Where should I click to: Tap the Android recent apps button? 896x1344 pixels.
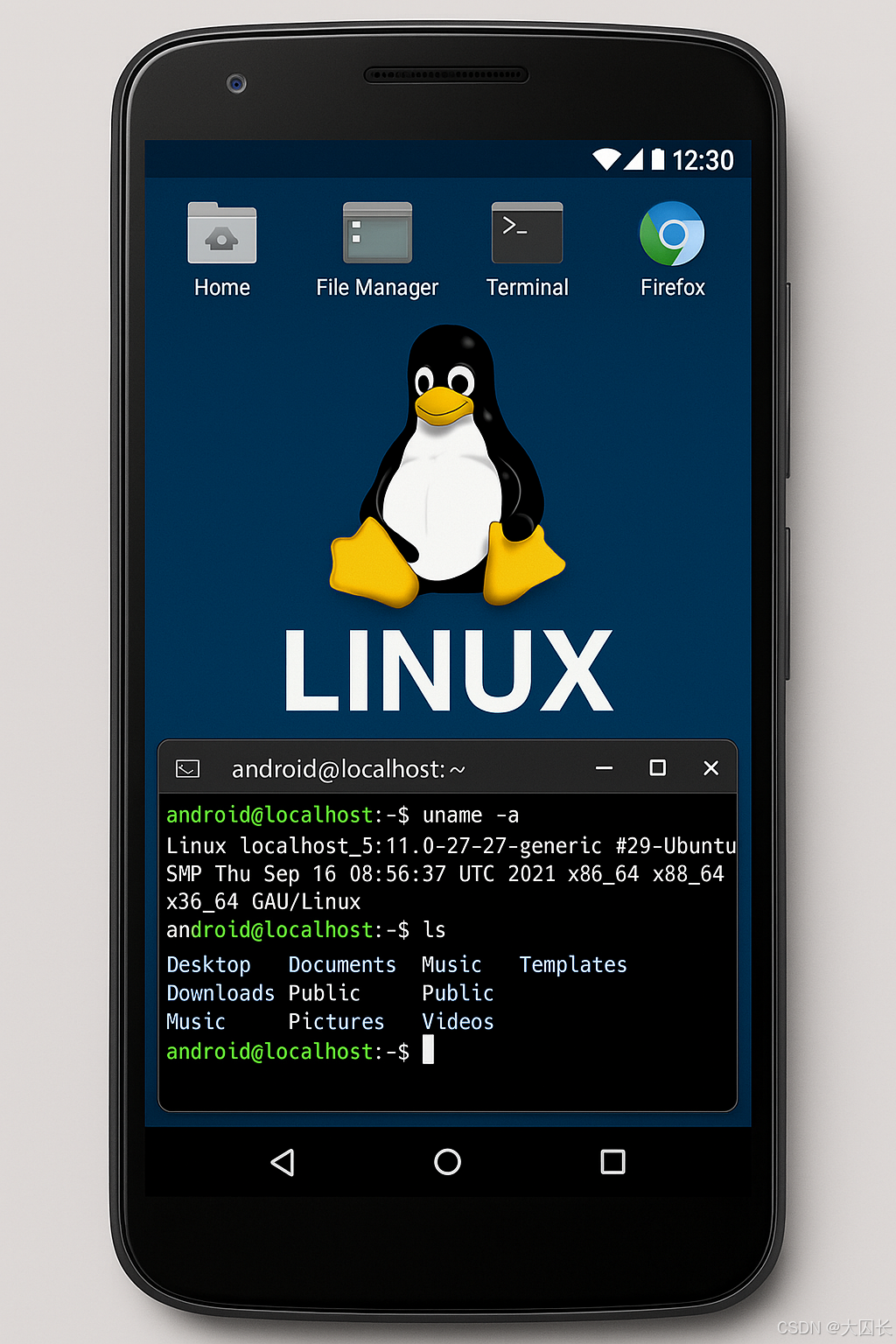click(612, 1162)
